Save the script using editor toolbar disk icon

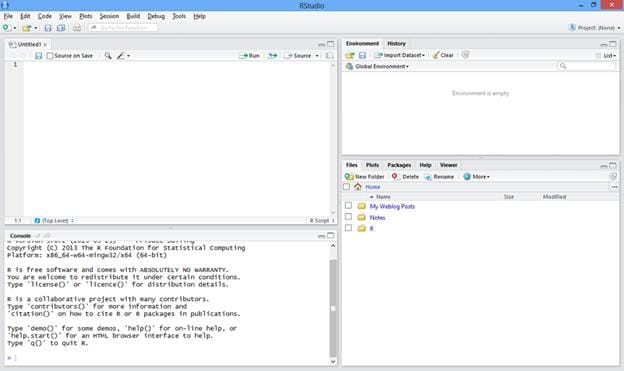coord(39,56)
